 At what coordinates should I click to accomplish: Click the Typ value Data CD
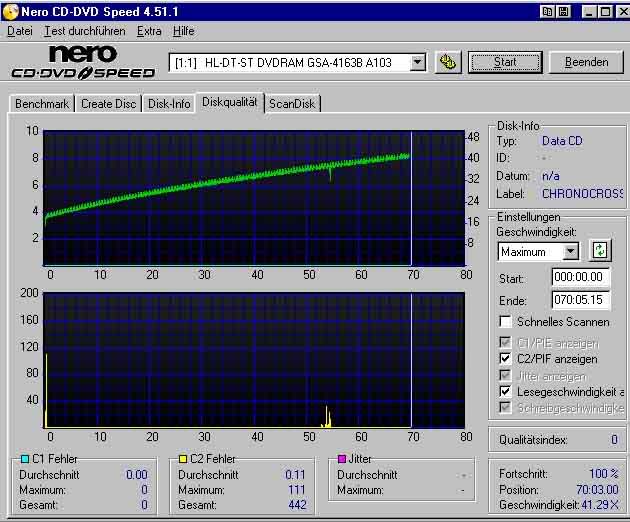[x=562, y=141]
